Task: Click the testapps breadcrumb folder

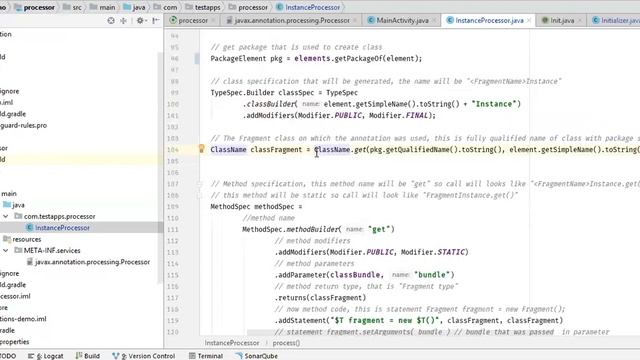Action: click(202, 7)
